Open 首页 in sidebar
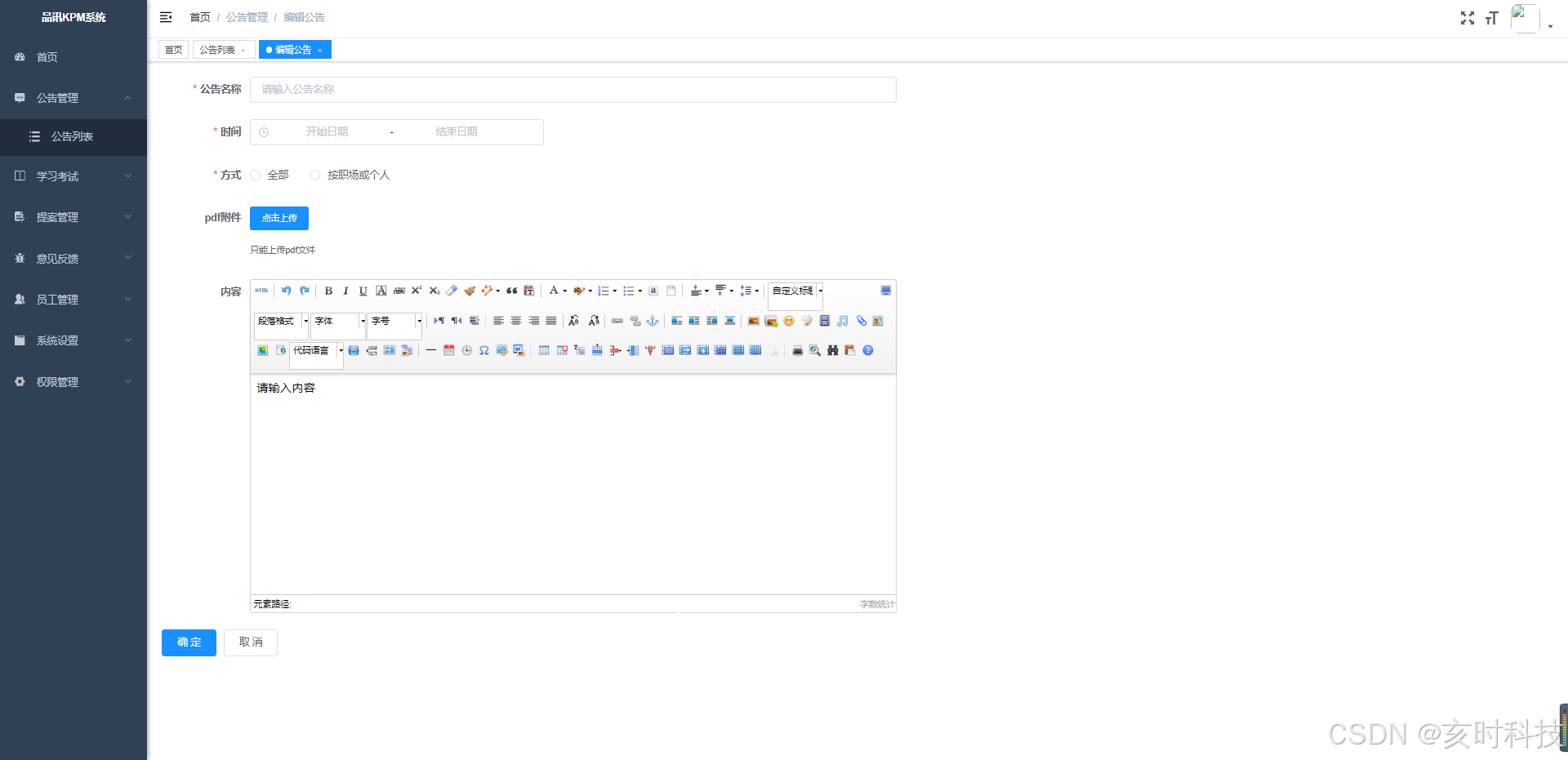The width and height of the screenshot is (1568, 760). click(73, 57)
